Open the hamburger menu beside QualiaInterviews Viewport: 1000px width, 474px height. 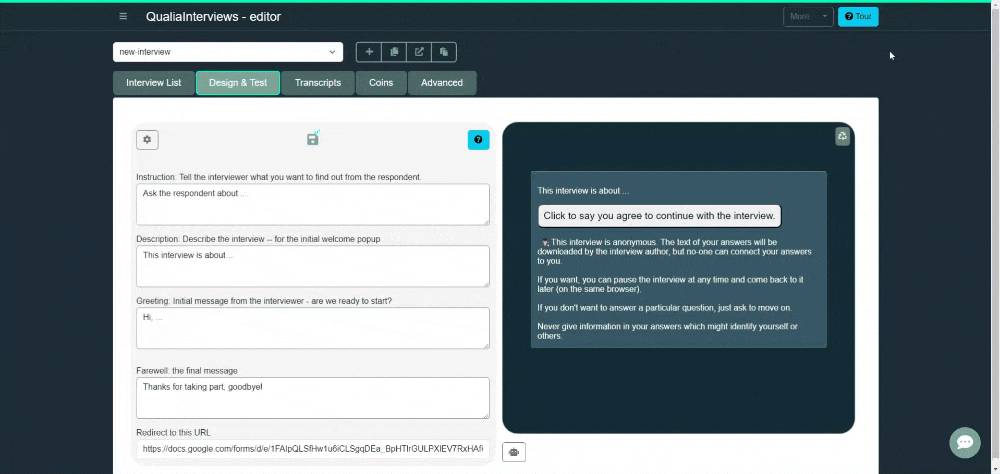[x=123, y=17]
